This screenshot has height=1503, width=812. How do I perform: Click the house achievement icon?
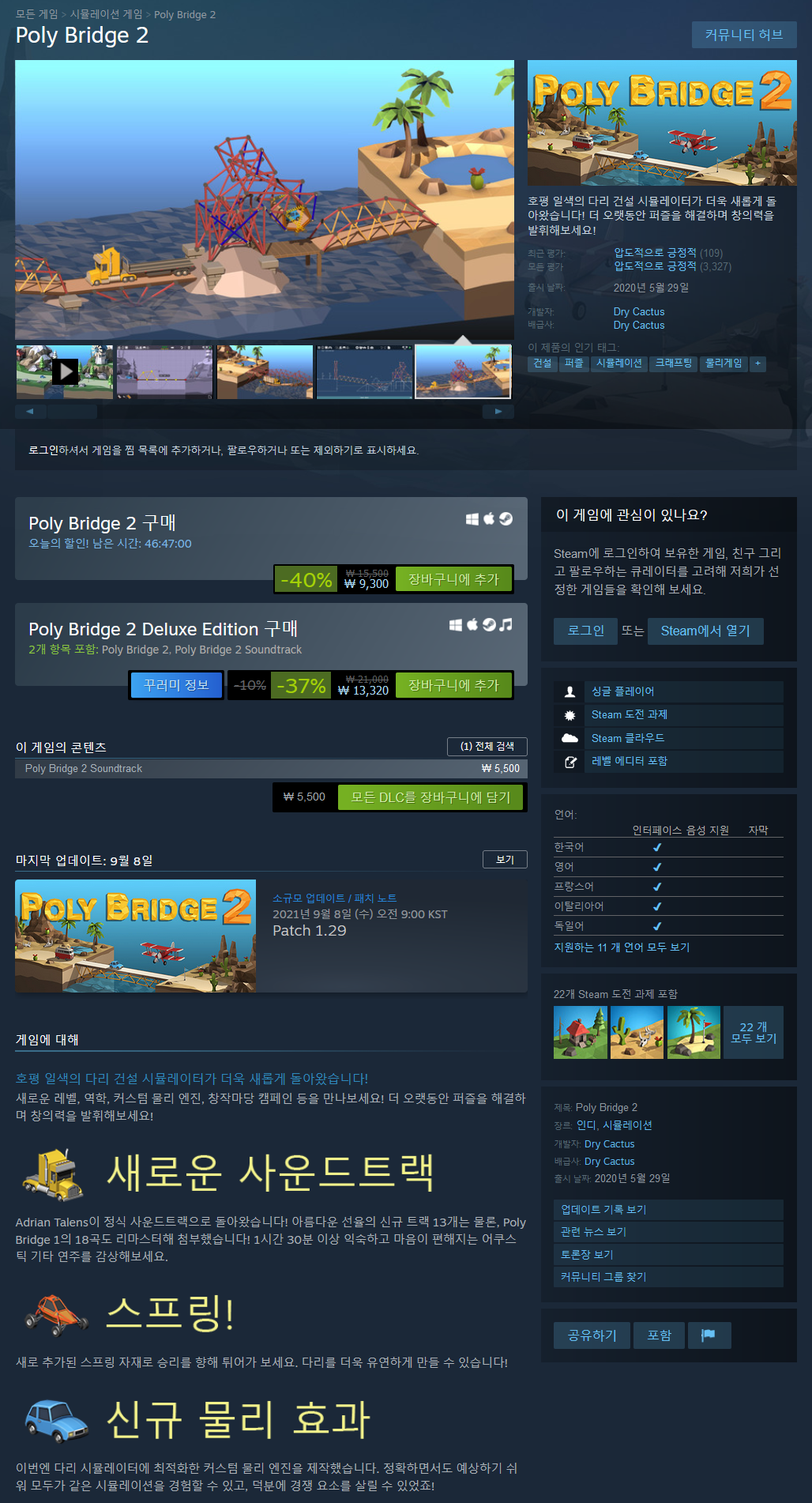pos(581,1032)
